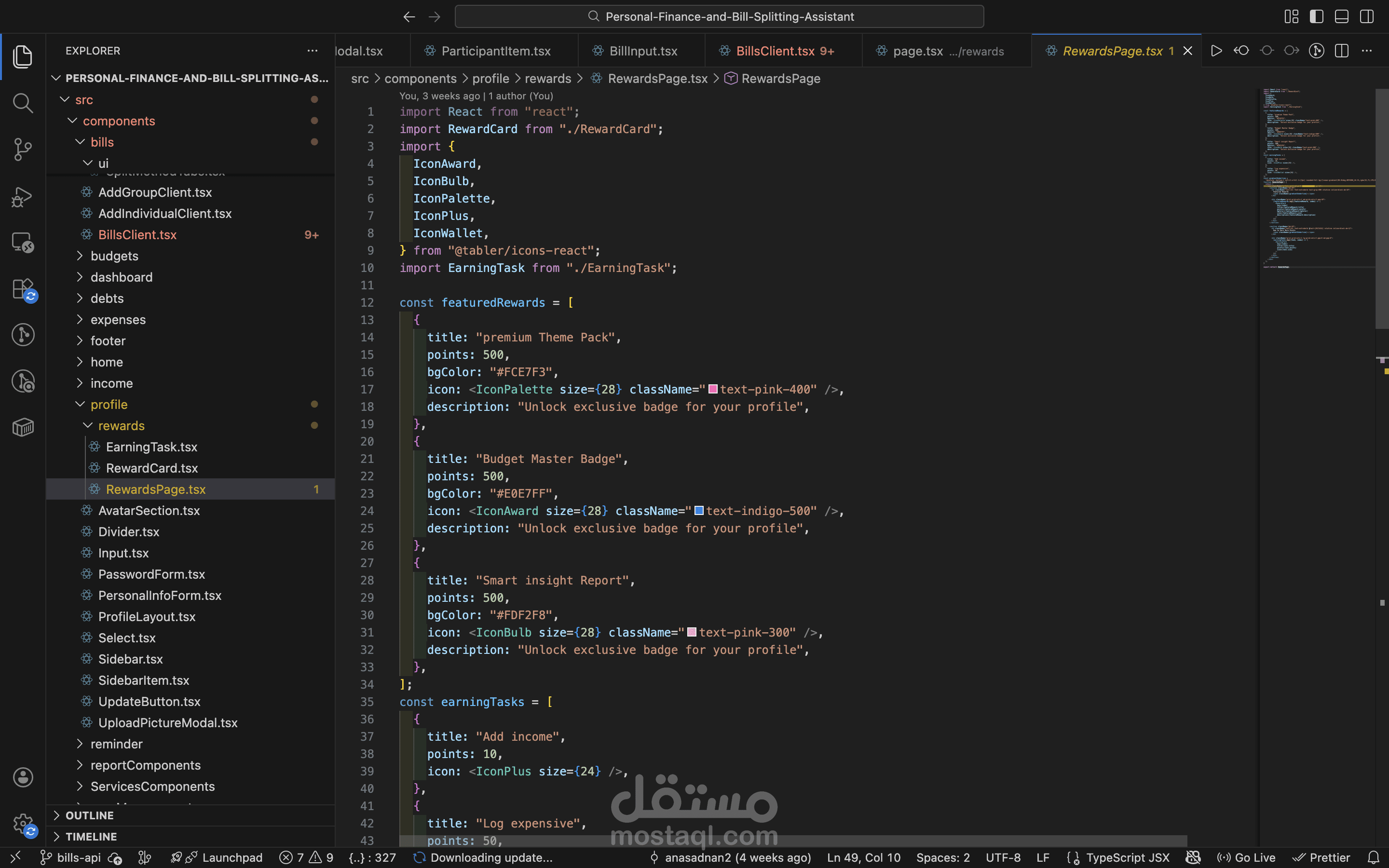The image size is (1389, 868).
Task: Collapse the rewards folder
Action: tap(121, 425)
